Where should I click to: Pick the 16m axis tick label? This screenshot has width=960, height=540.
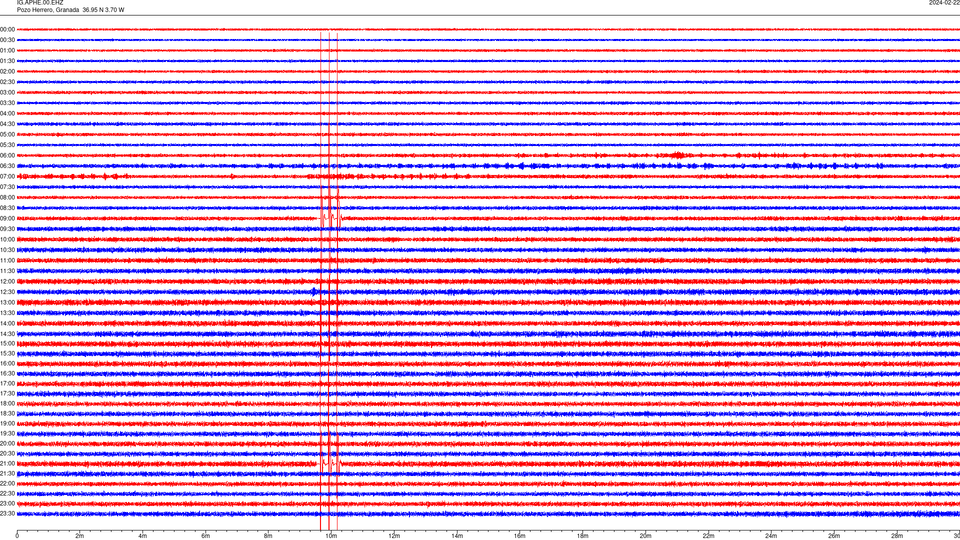coord(520,536)
